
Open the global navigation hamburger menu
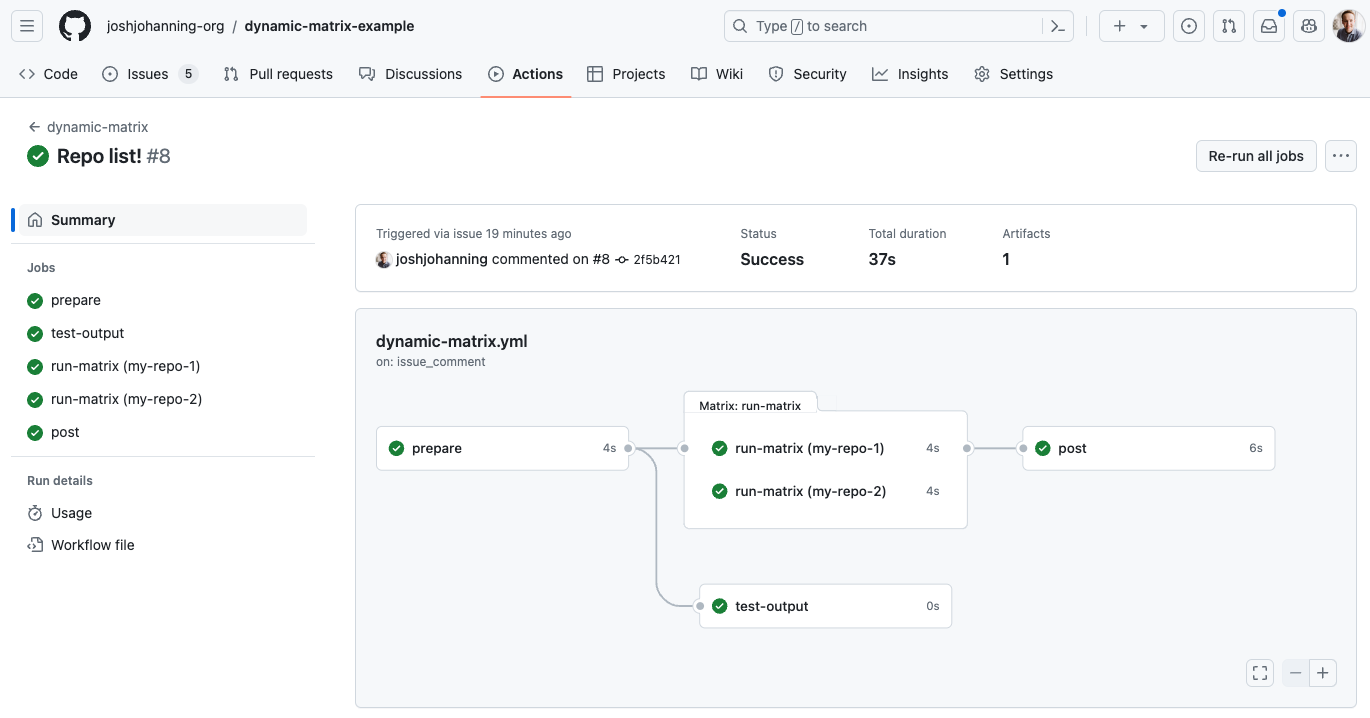click(26, 25)
